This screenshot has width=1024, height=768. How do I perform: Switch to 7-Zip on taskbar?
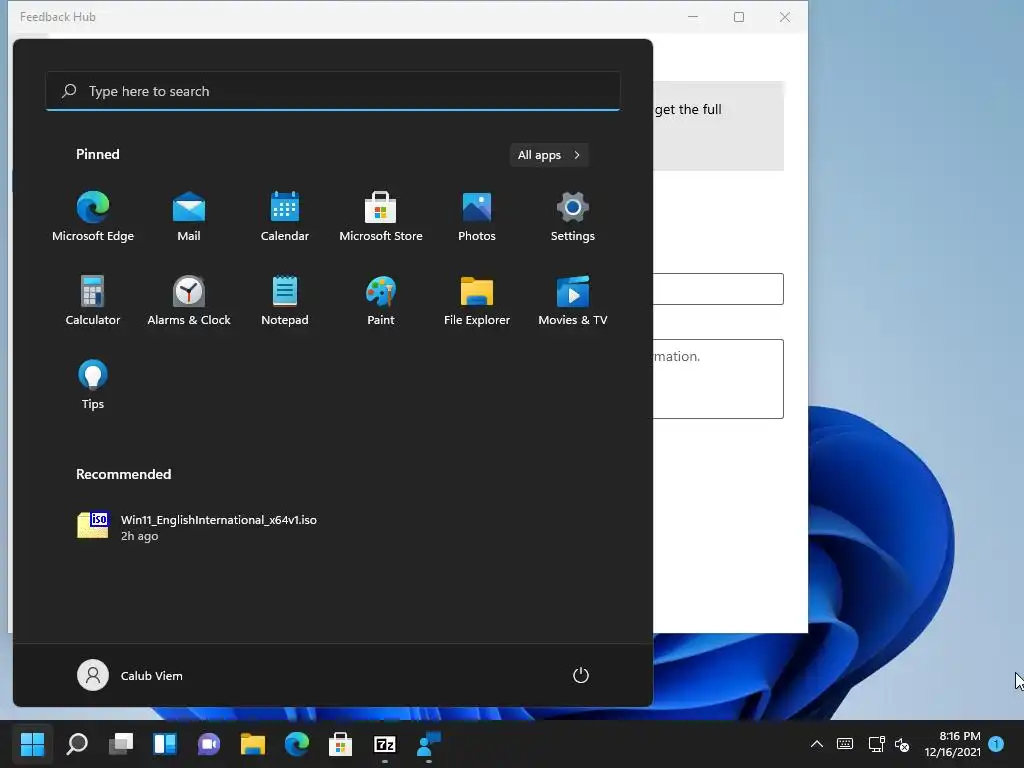tap(385, 744)
